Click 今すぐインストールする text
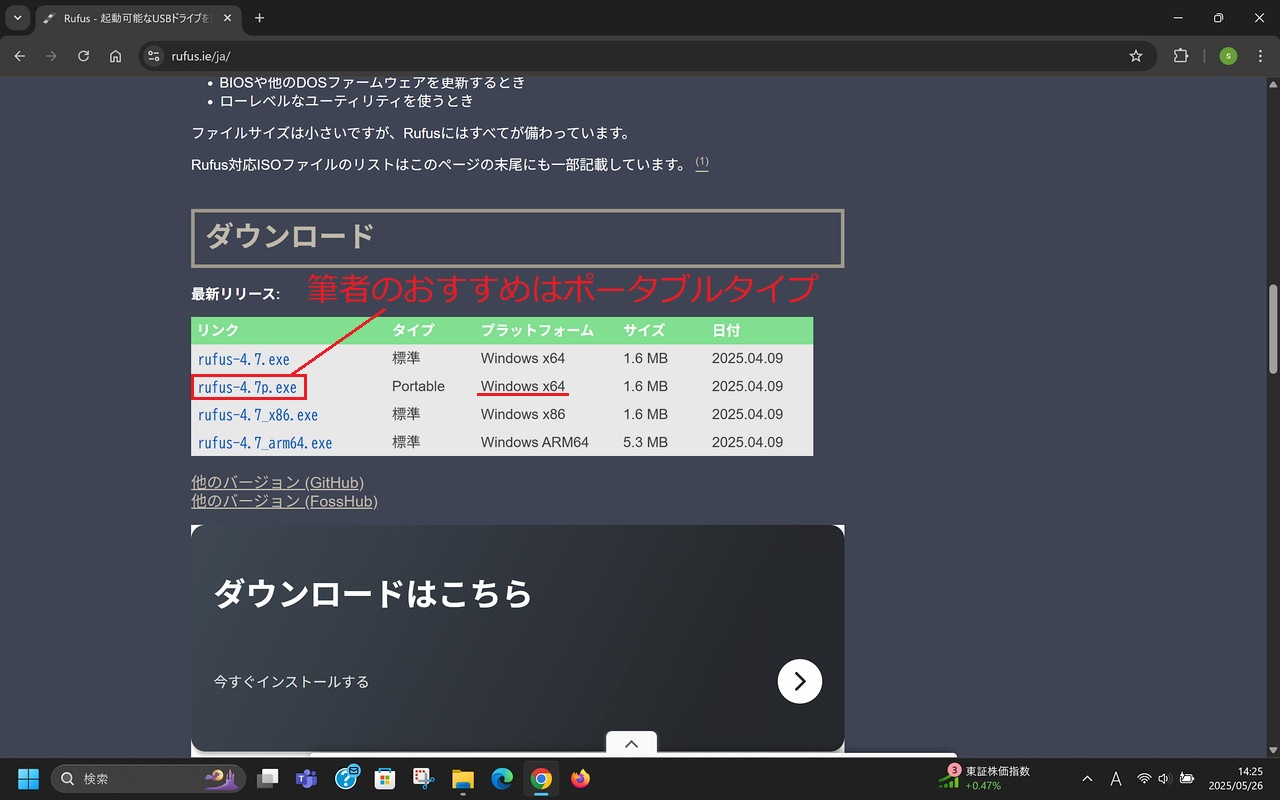The height and width of the screenshot is (800, 1280). [x=291, y=682]
